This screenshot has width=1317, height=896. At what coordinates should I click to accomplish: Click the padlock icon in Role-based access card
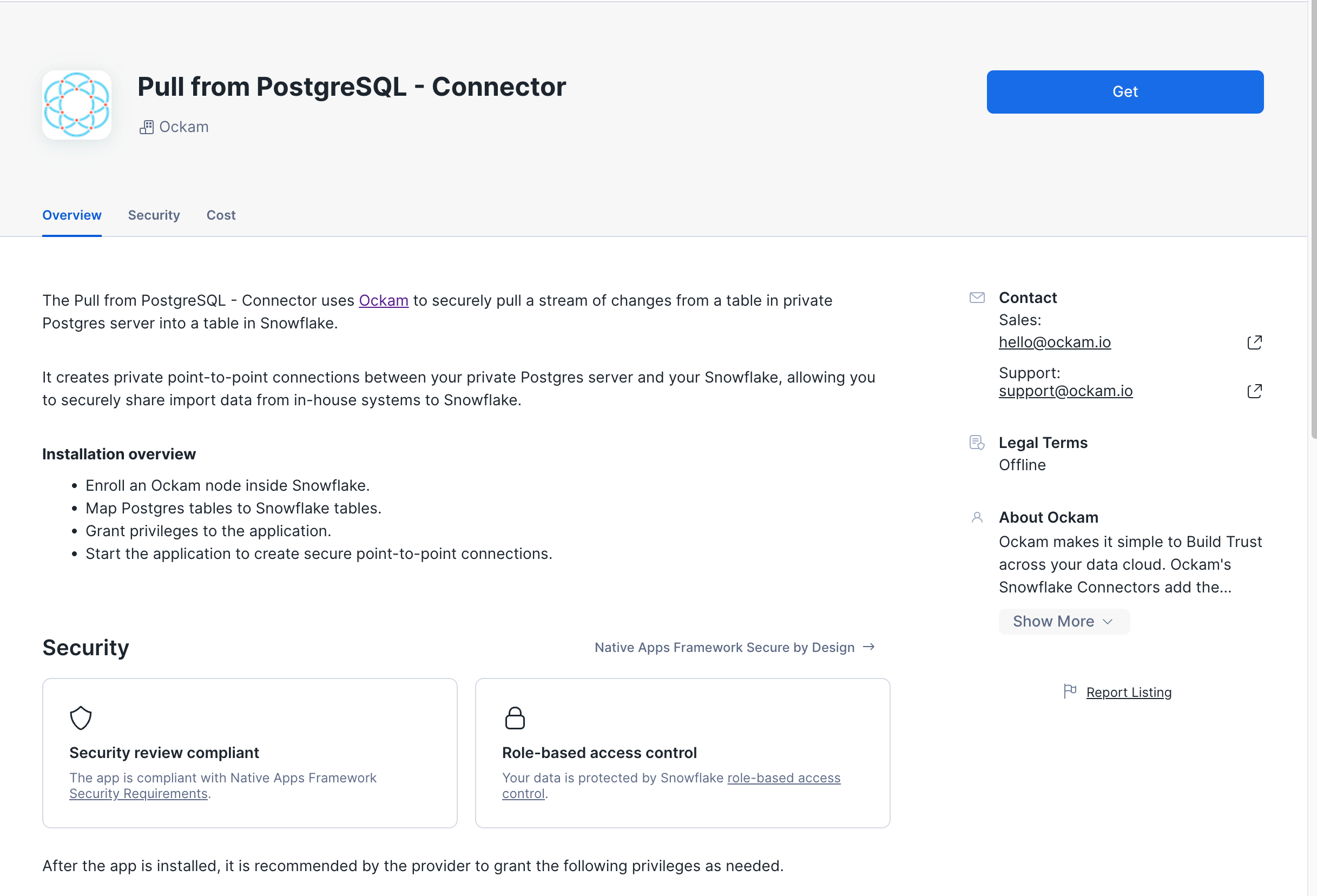(x=515, y=718)
